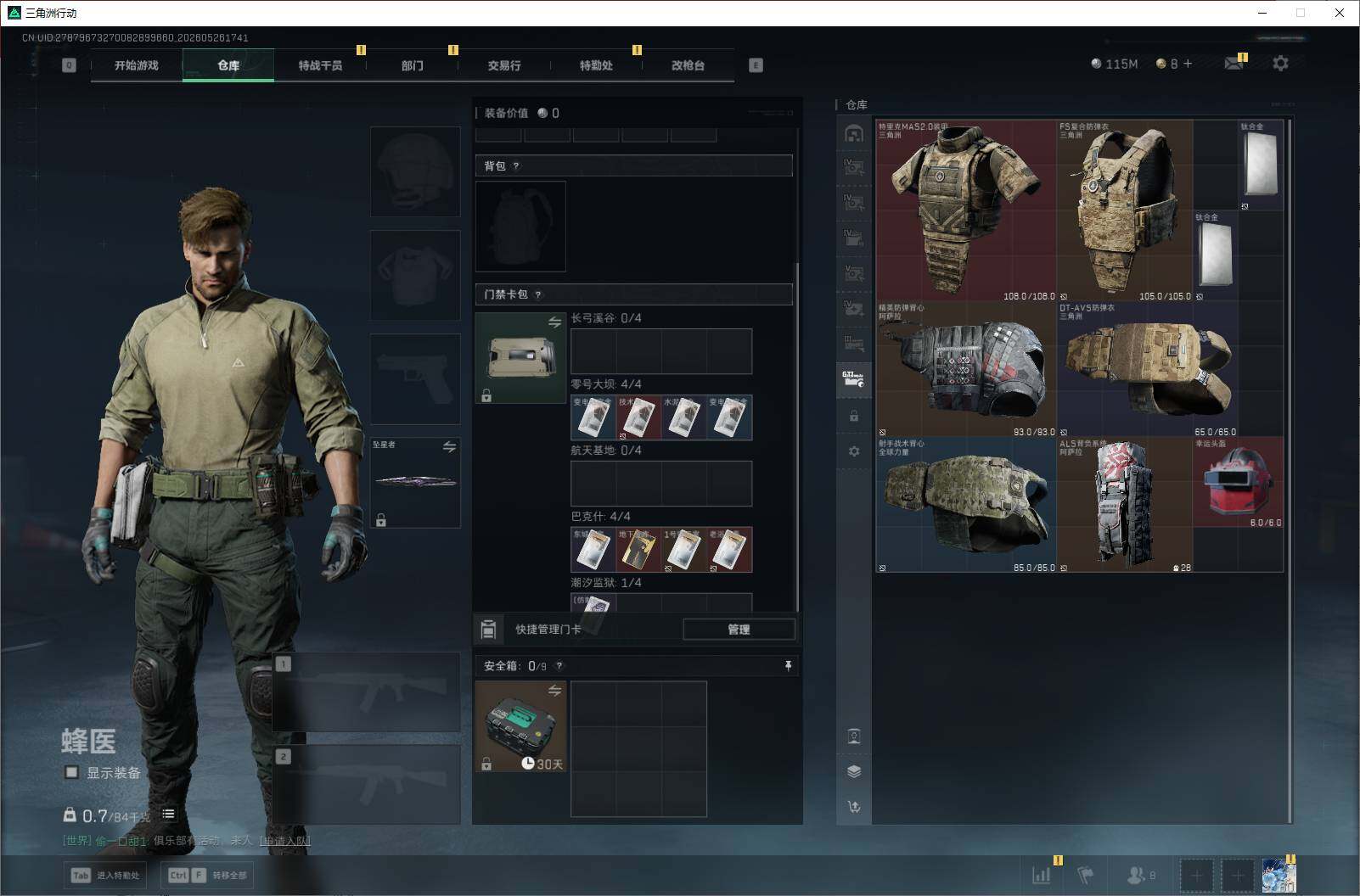Click the Ctrl F 转移全部 button
The image size is (1360, 896).
206,875
